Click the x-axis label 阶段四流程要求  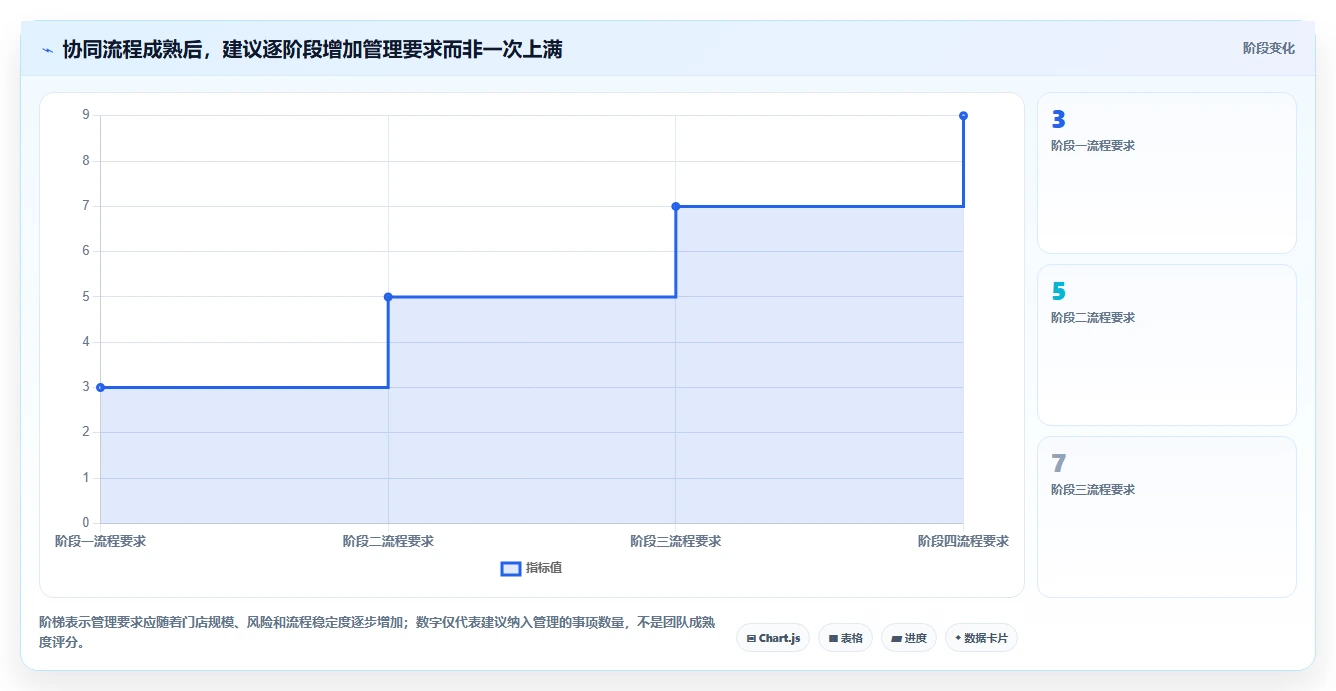pyautogui.click(x=963, y=541)
